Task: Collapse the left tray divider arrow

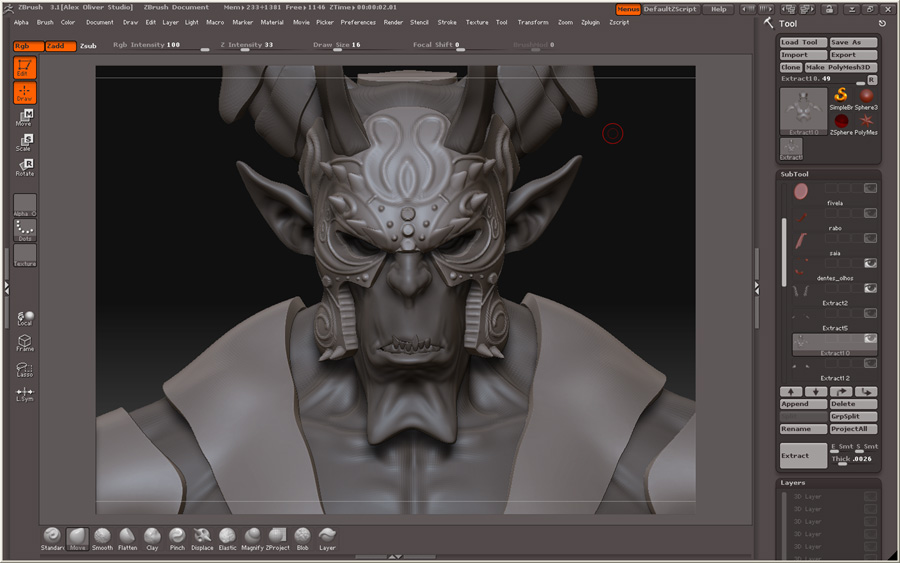Action: [6, 286]
